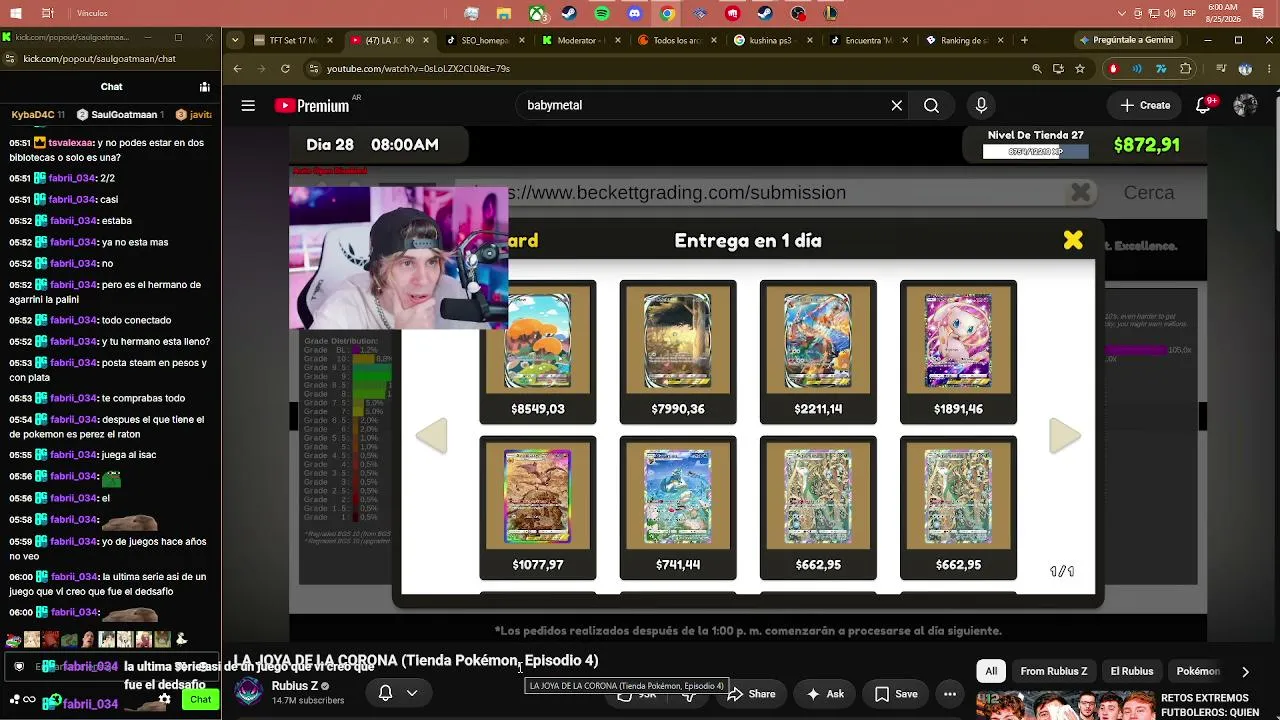Show hidden system tray icons

1122,14
